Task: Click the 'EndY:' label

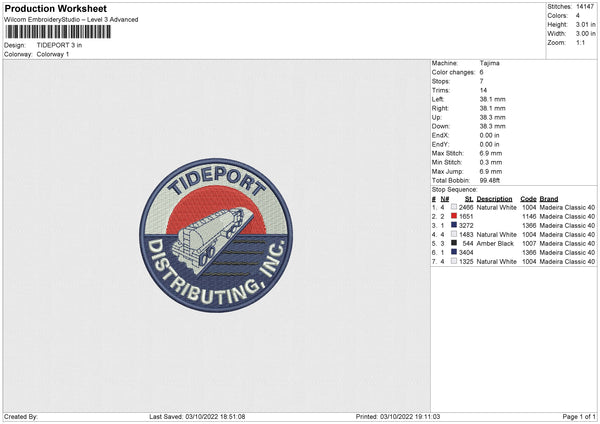Action: point(440,145)
